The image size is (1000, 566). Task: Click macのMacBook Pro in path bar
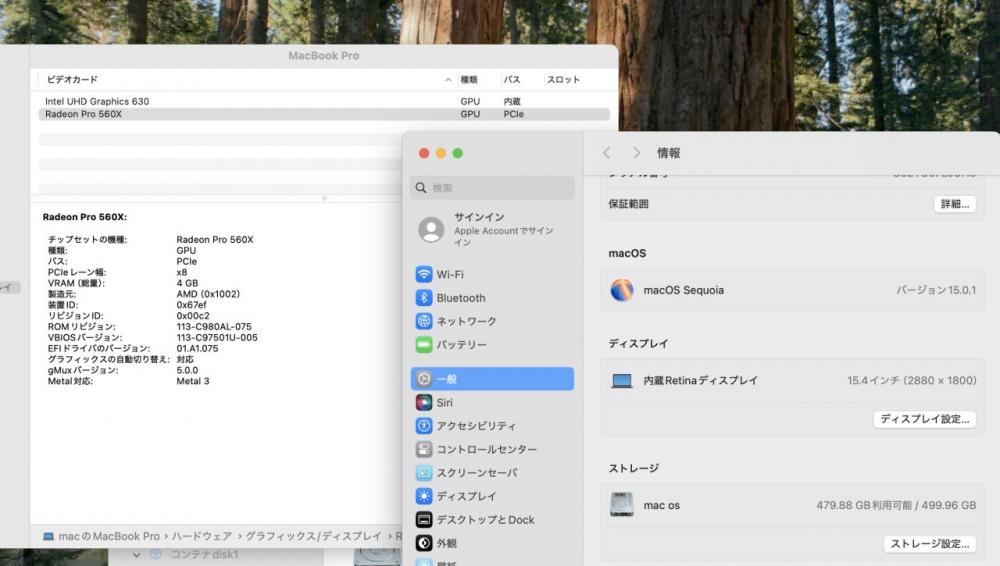[109, 537]
